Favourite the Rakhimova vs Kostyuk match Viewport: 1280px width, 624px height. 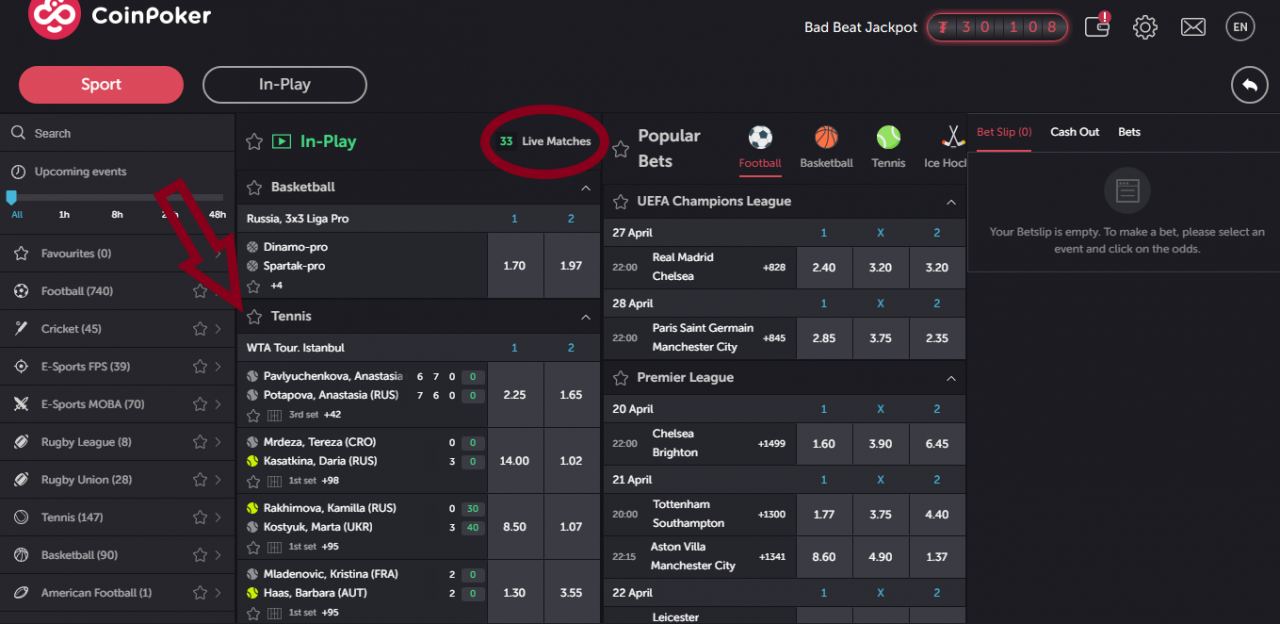[253, 547]
